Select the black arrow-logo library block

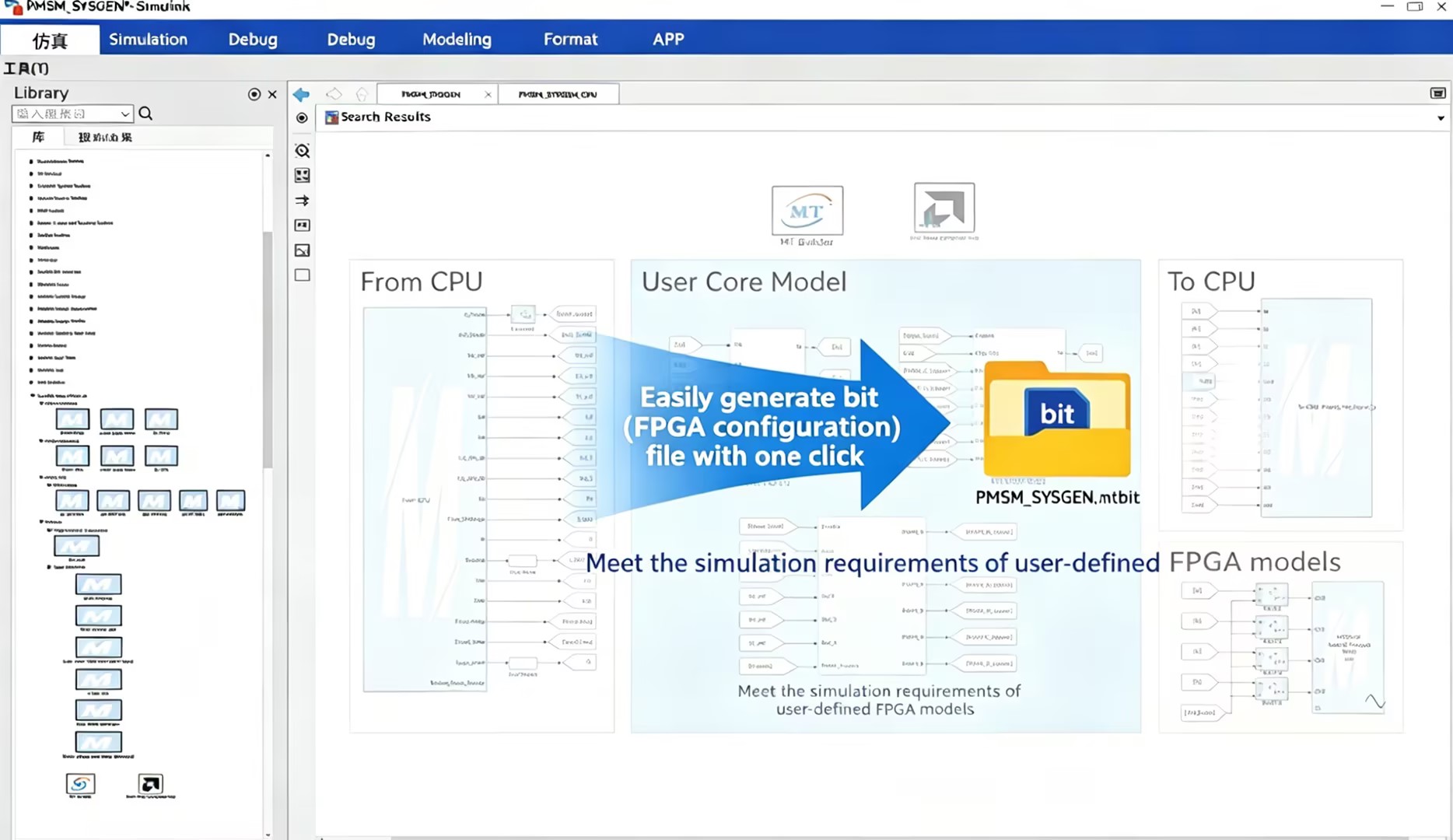(150, 783)
